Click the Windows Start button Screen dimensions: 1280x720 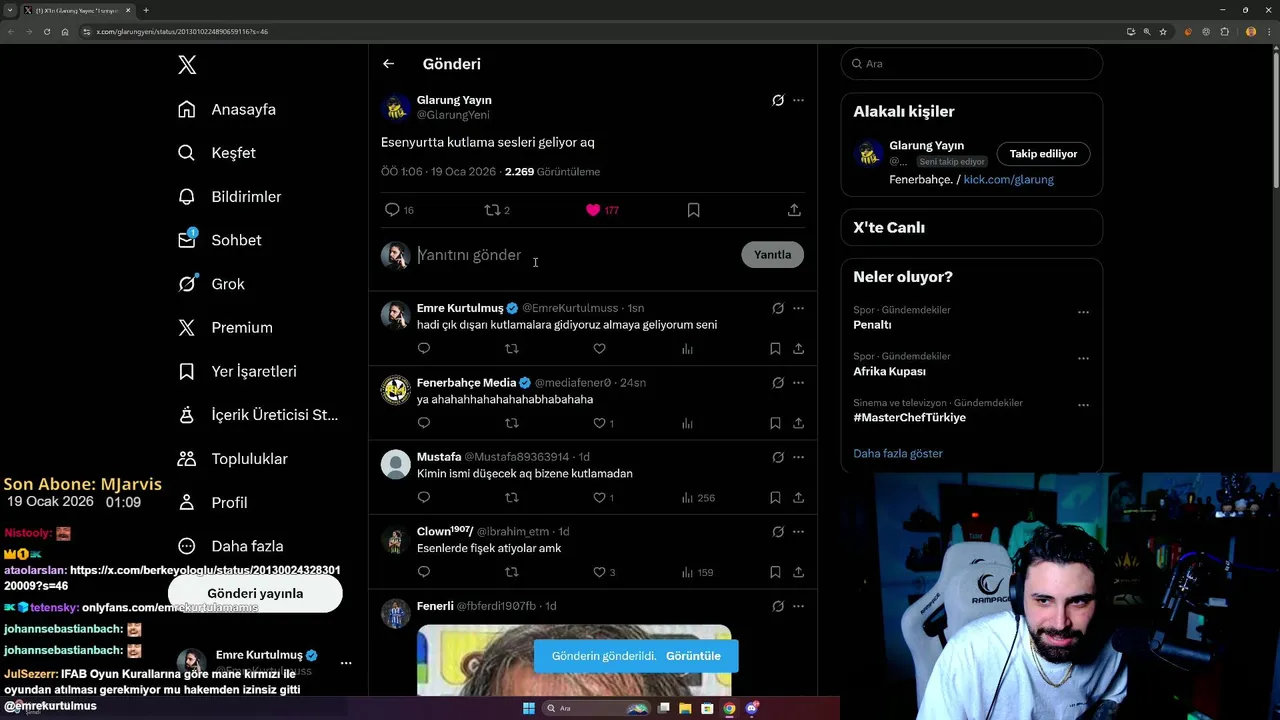pos(529,708)
